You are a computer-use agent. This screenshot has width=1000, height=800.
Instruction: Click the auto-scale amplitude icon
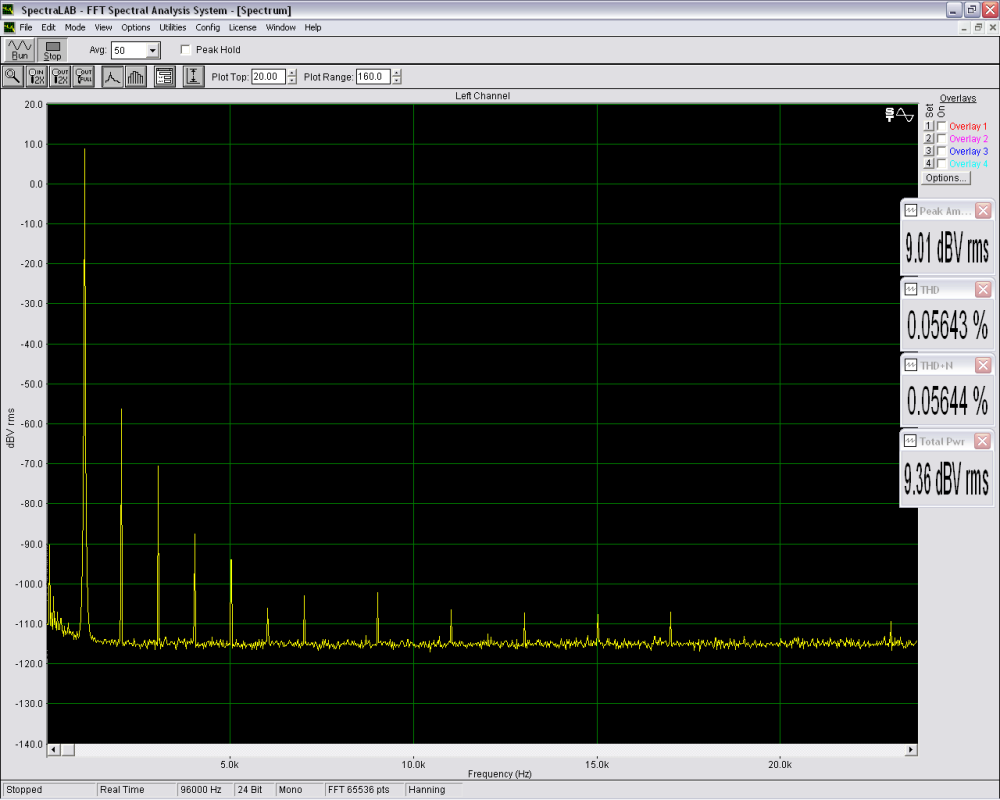tap(194, 77)
